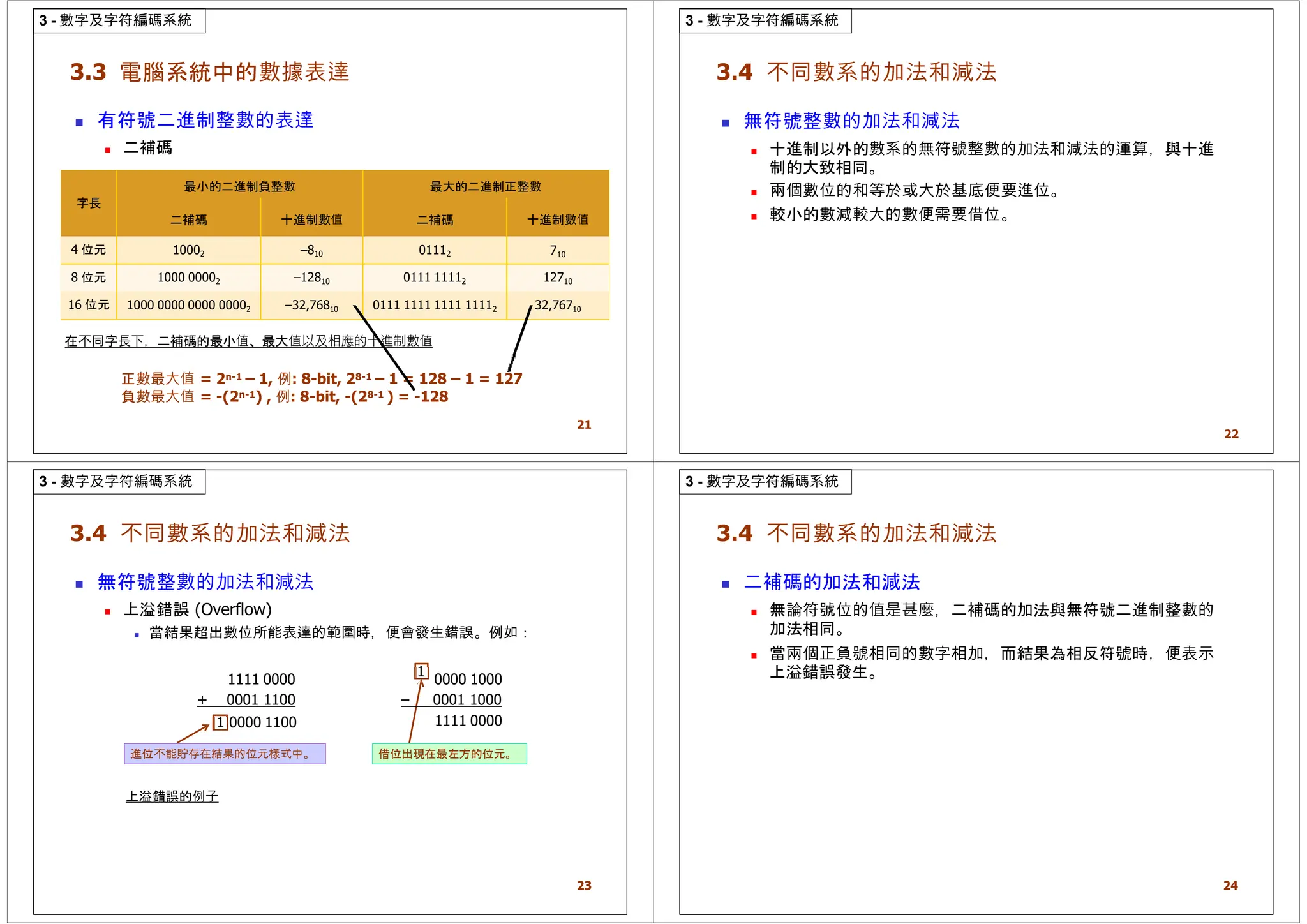Select the heading '二補碼的加法和減法'
The height and width of the screenshot is (924, 1307).
tap(832, 582)
